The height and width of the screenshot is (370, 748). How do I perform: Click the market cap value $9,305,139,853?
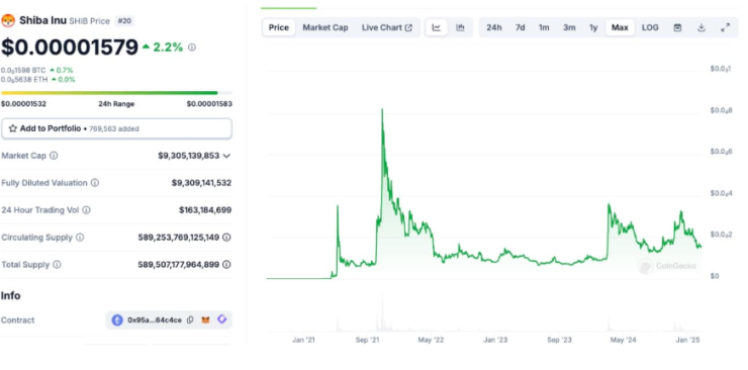pyautogui.click(x=189, y=155)
